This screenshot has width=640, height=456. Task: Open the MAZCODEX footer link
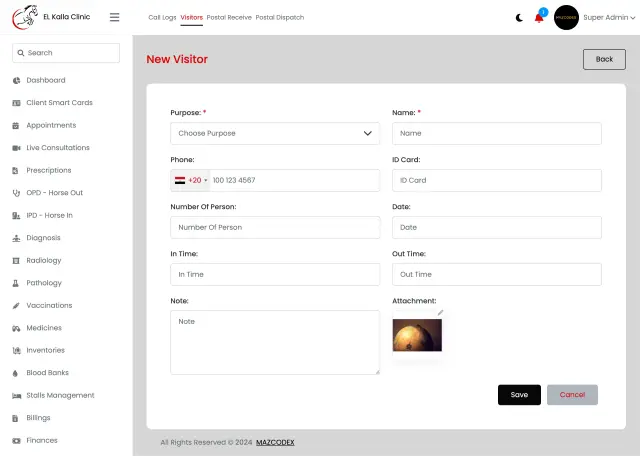pyautogui.click(x=275, y=443)
